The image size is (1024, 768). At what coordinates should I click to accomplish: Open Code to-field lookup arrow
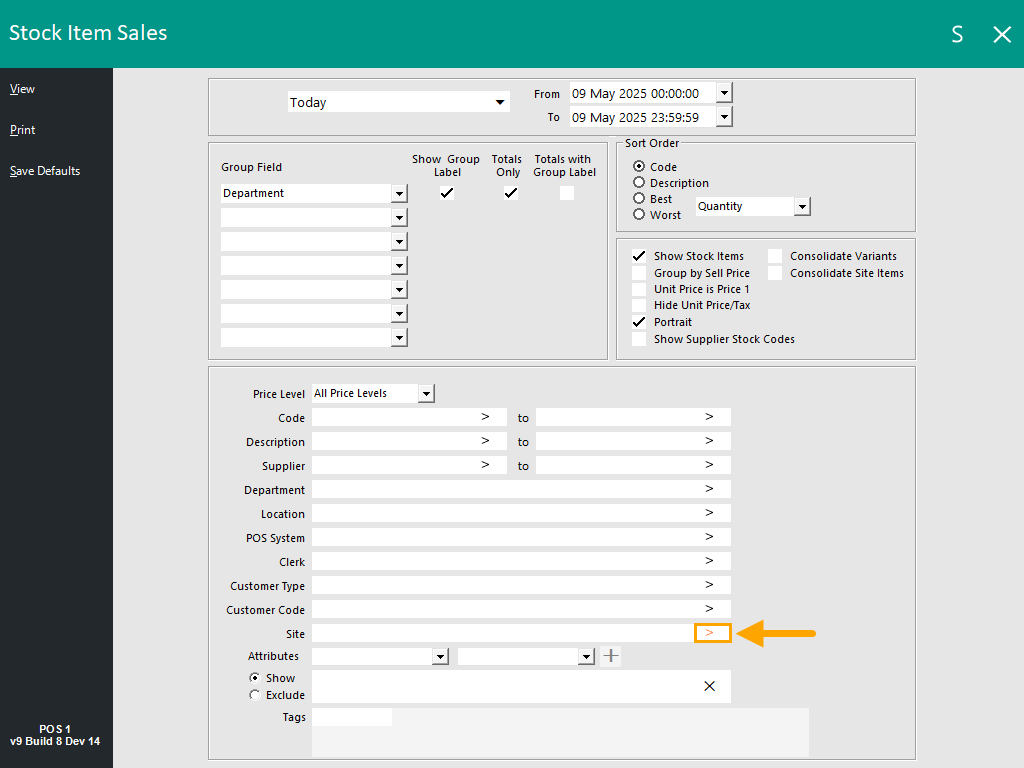(x=709, y=417)
